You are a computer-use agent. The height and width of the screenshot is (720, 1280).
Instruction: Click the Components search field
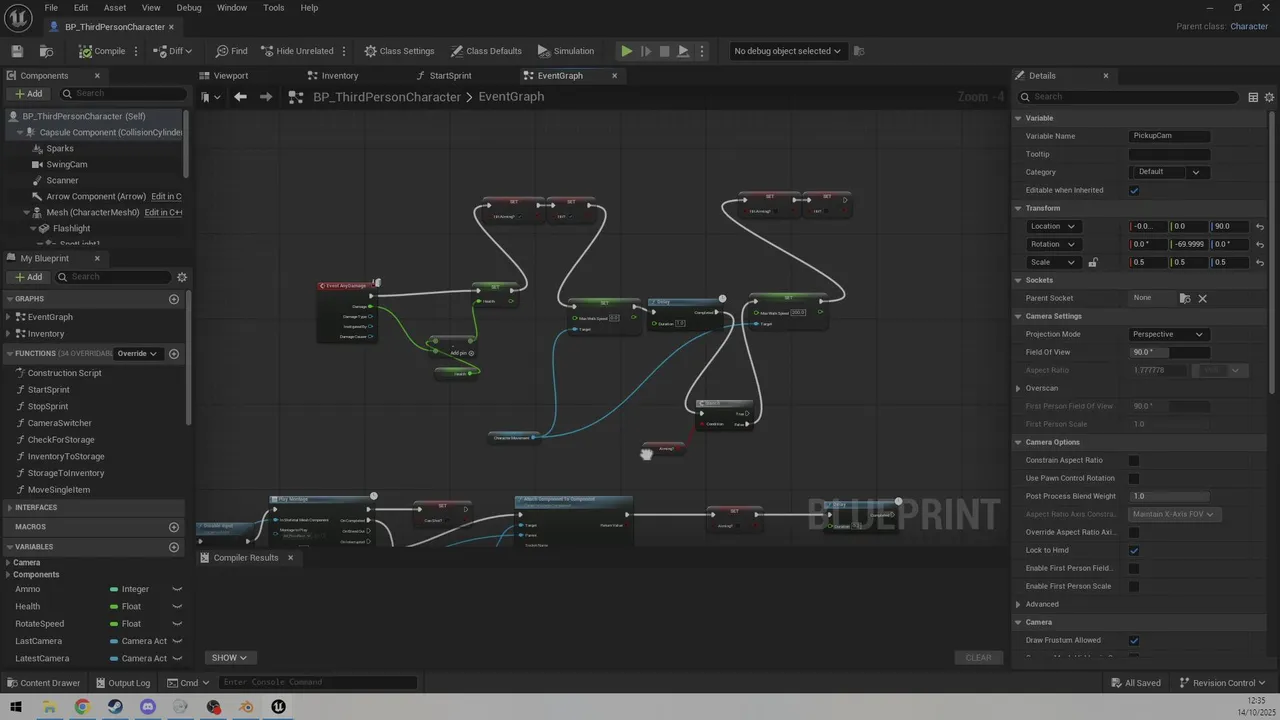click(x=122, y=94)
